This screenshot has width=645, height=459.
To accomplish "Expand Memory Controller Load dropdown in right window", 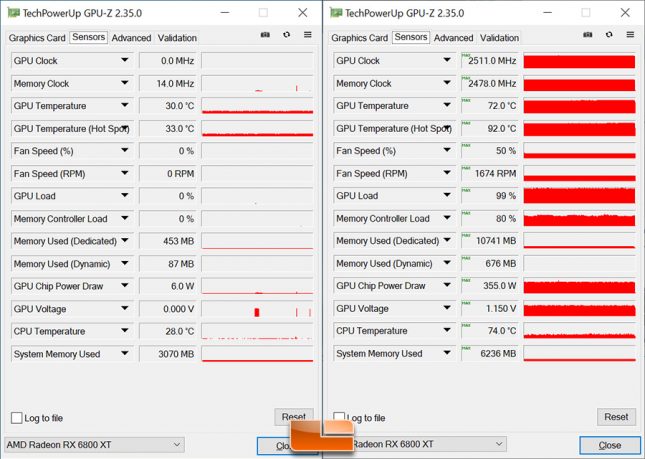I will coord(447,218).
